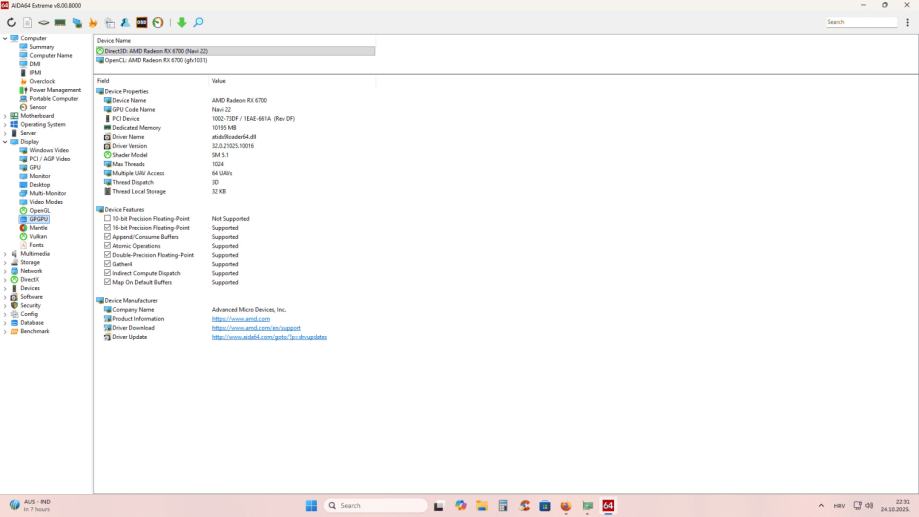The height and width of the screenshot is (517, 919).
Task: Expand the Benchmark tree node
Action: tap(5, 331)
